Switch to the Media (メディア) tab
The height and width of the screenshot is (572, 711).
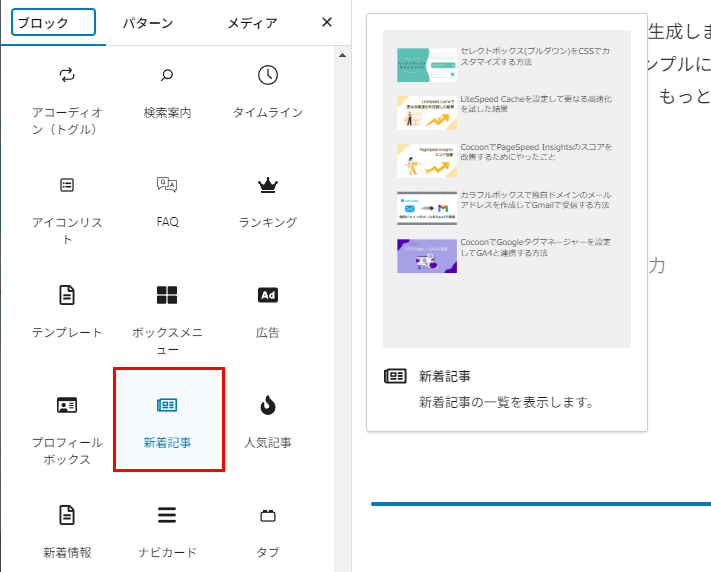pyautogui.click(x=252, y=23)
